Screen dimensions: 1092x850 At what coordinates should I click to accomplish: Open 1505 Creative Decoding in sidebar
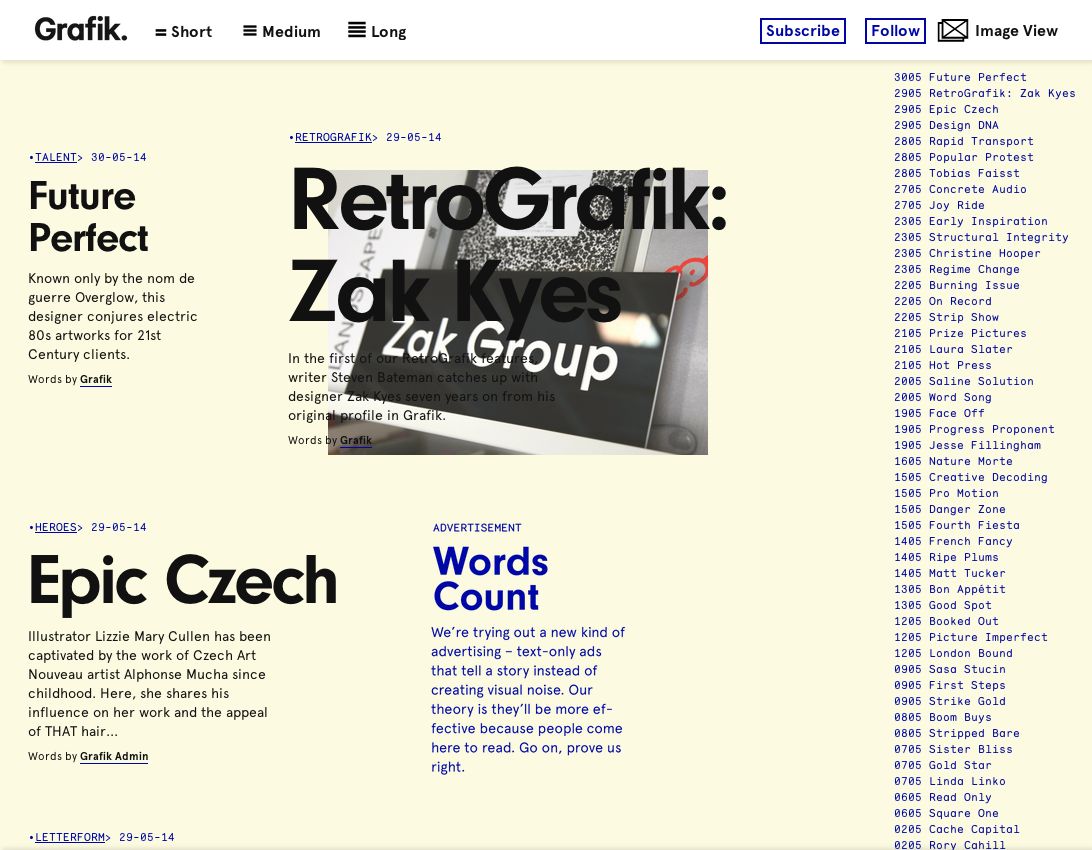pyautogui.click(x=971, y=478)
